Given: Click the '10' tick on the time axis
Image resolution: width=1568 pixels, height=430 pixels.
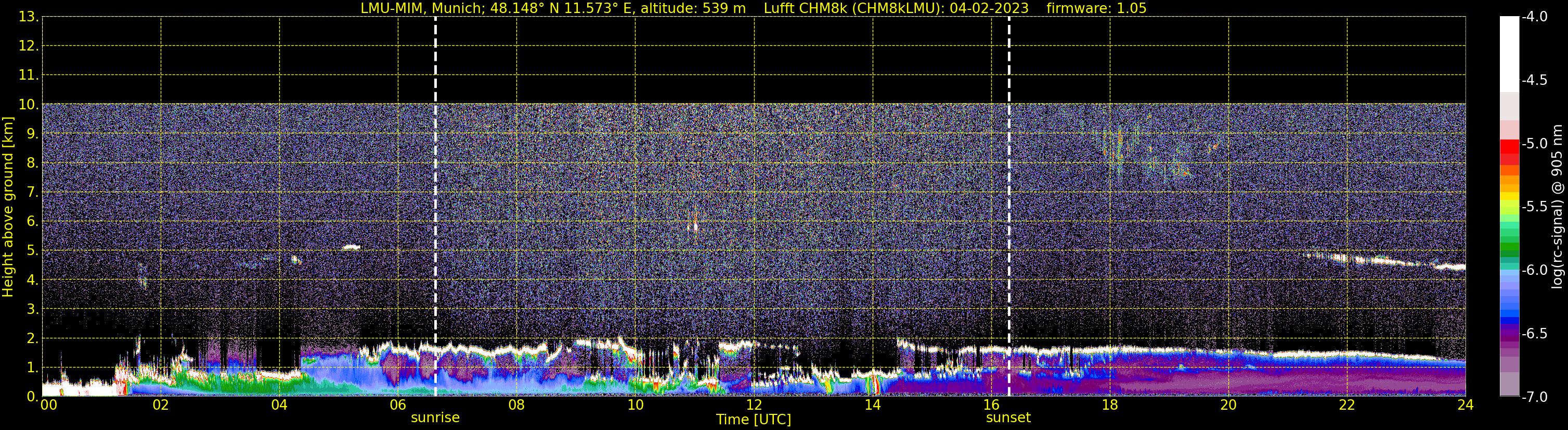Looking at the screenshot, I should point(636,405).
